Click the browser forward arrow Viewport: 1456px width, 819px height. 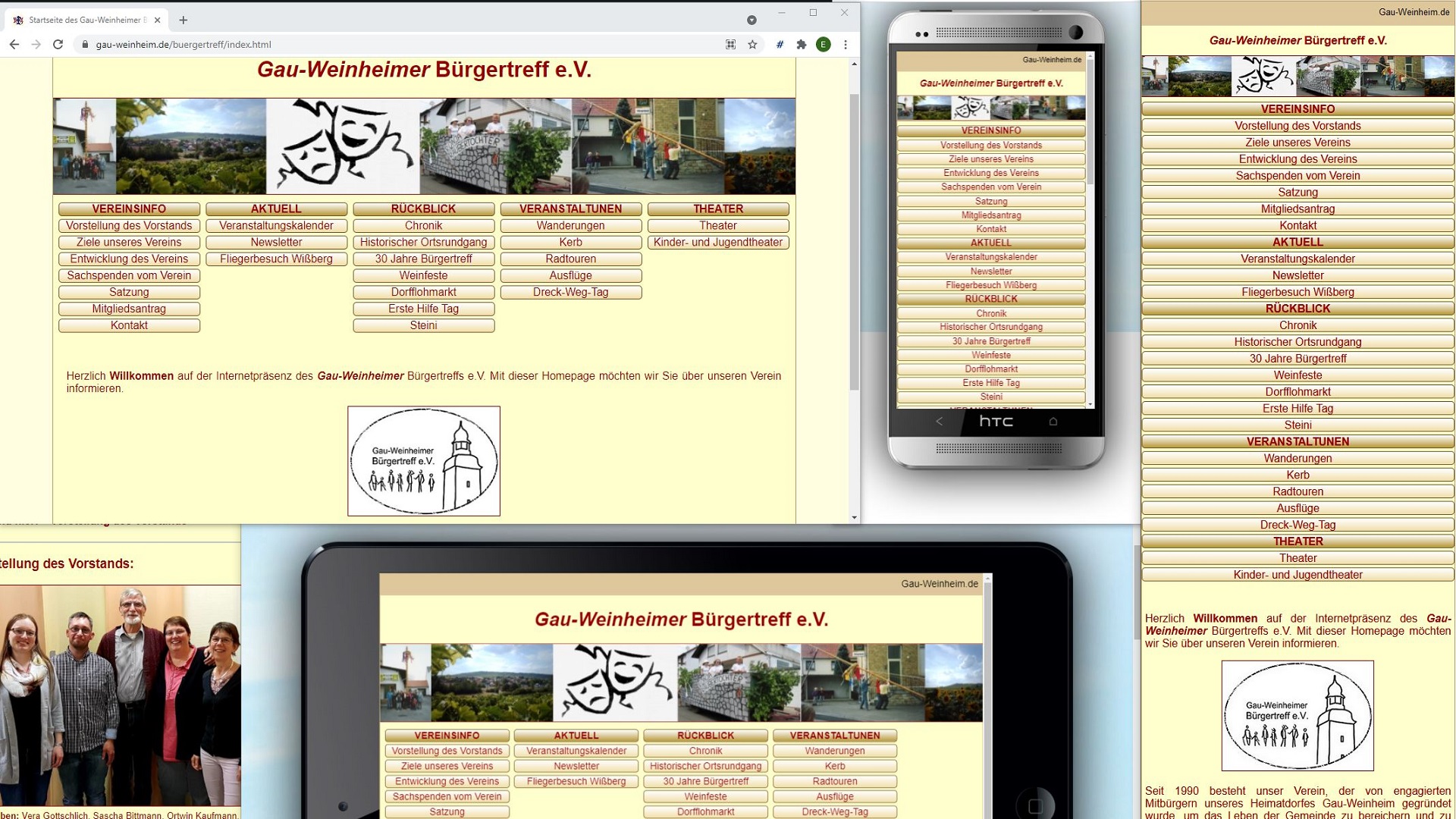(36, 45)
